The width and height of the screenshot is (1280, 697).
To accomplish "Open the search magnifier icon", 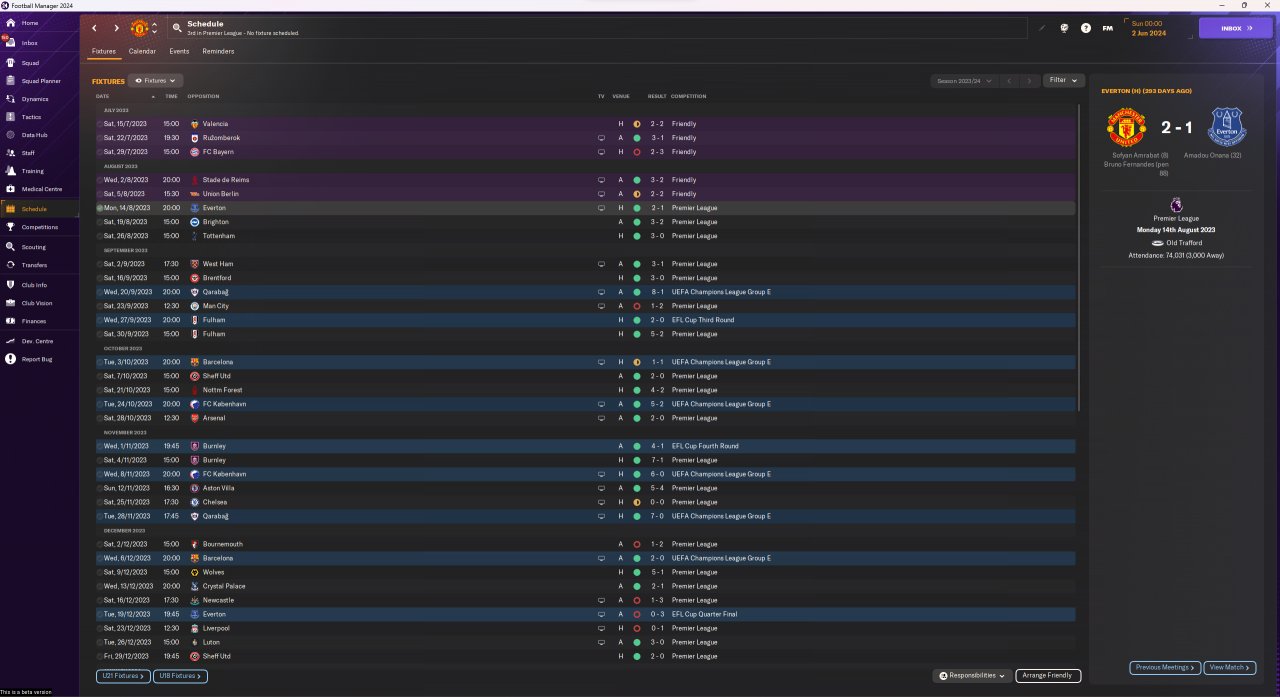I will point(177,28).
